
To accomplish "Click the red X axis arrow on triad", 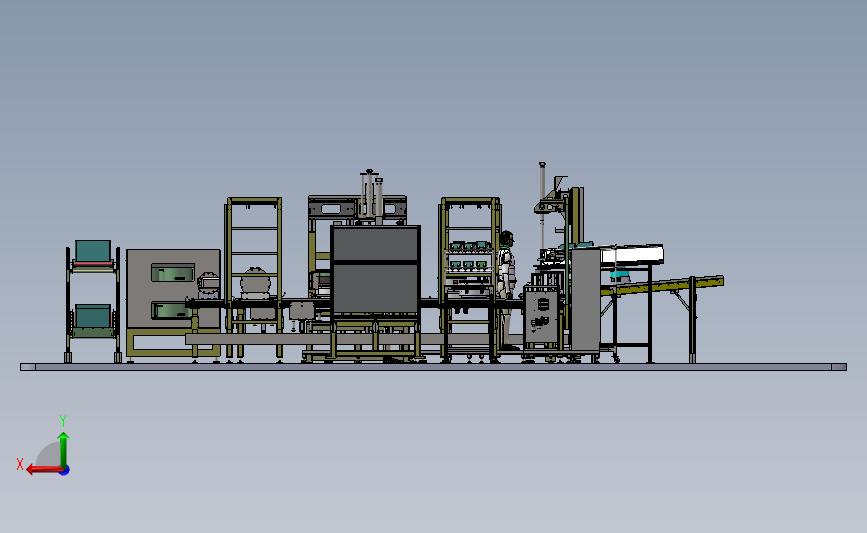I will [x=44, y=469].
